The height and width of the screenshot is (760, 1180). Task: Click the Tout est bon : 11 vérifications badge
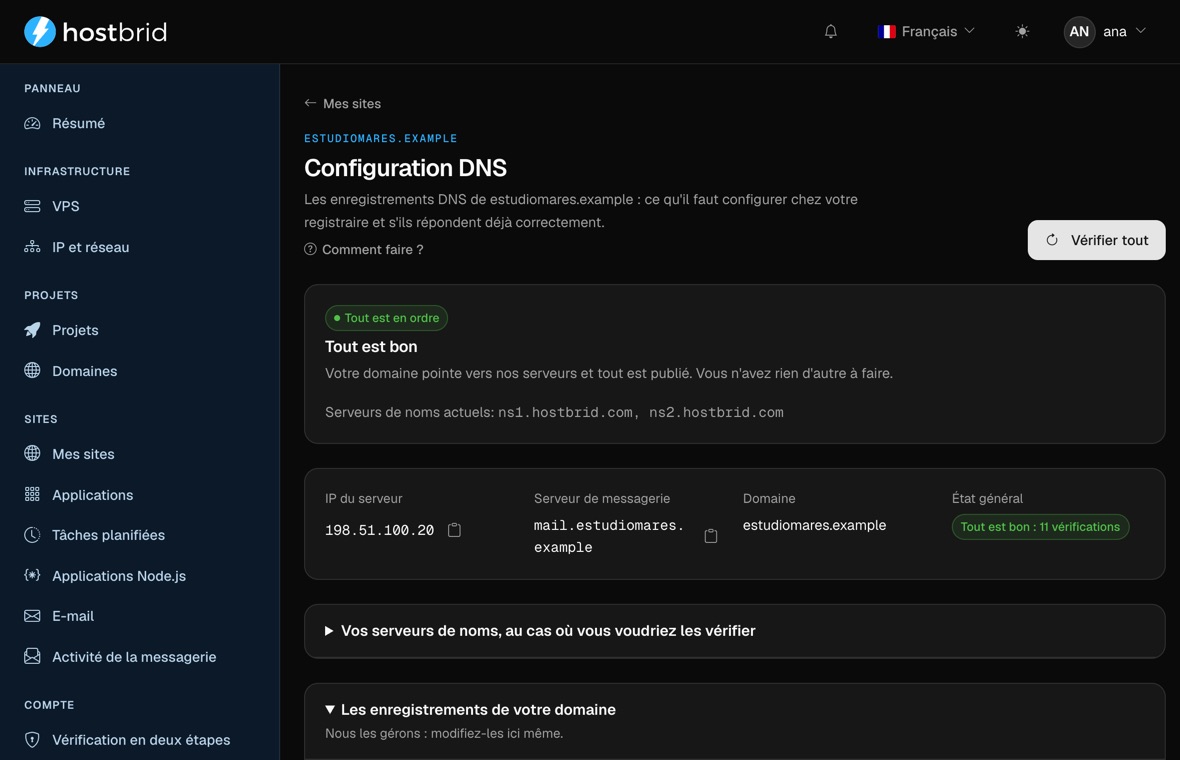(x=1040, y=527)
